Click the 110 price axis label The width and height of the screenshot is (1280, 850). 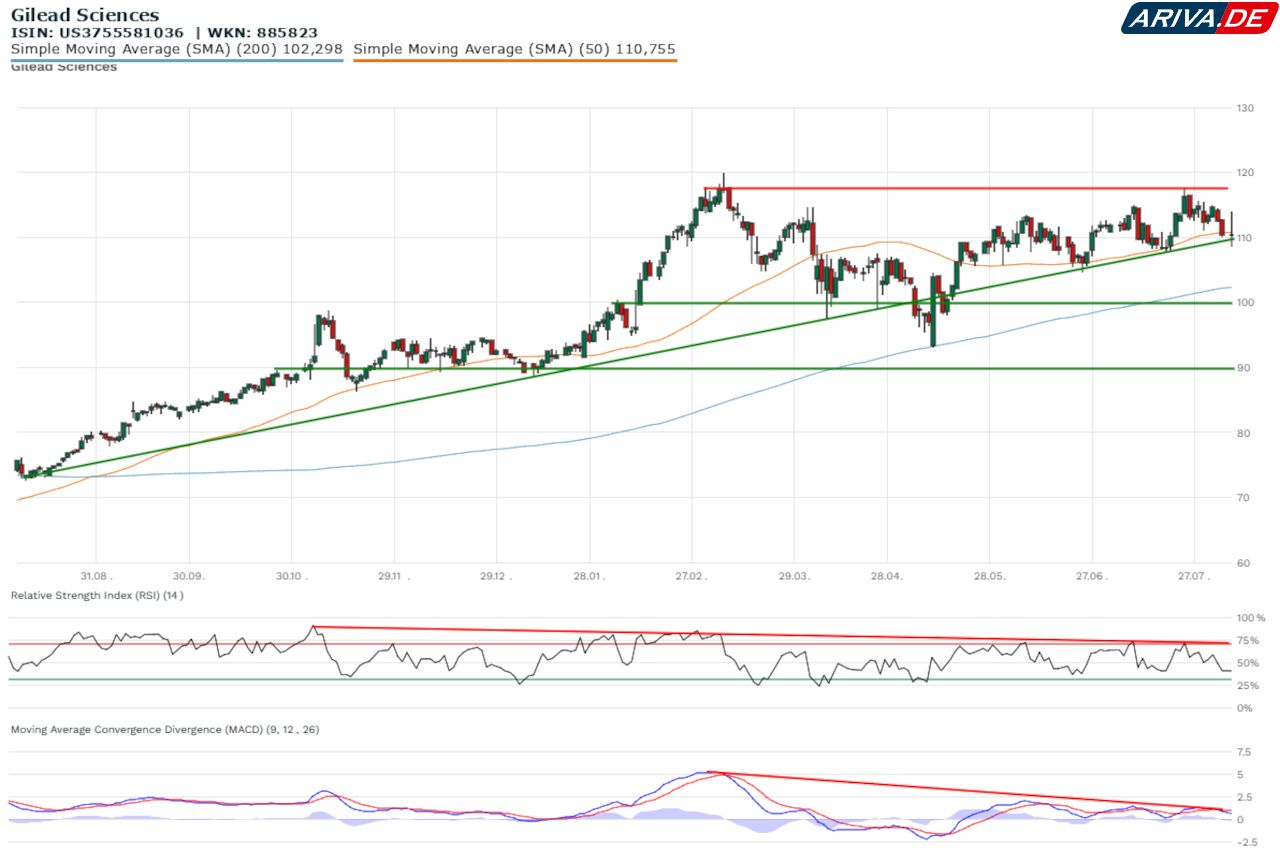pyautogui.click(x=1245, y=237)
